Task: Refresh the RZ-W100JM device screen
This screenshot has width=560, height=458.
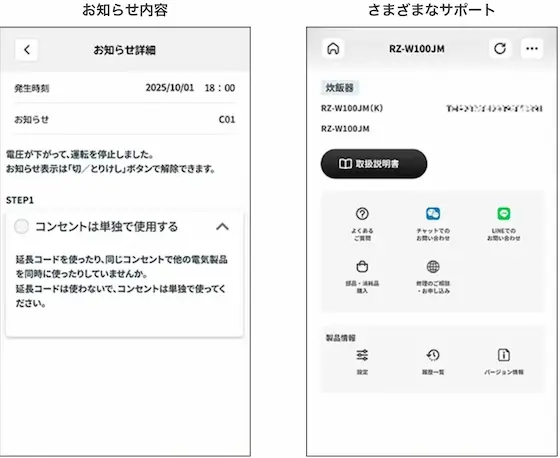Action: pyautogui.click(x=500, y=49)
